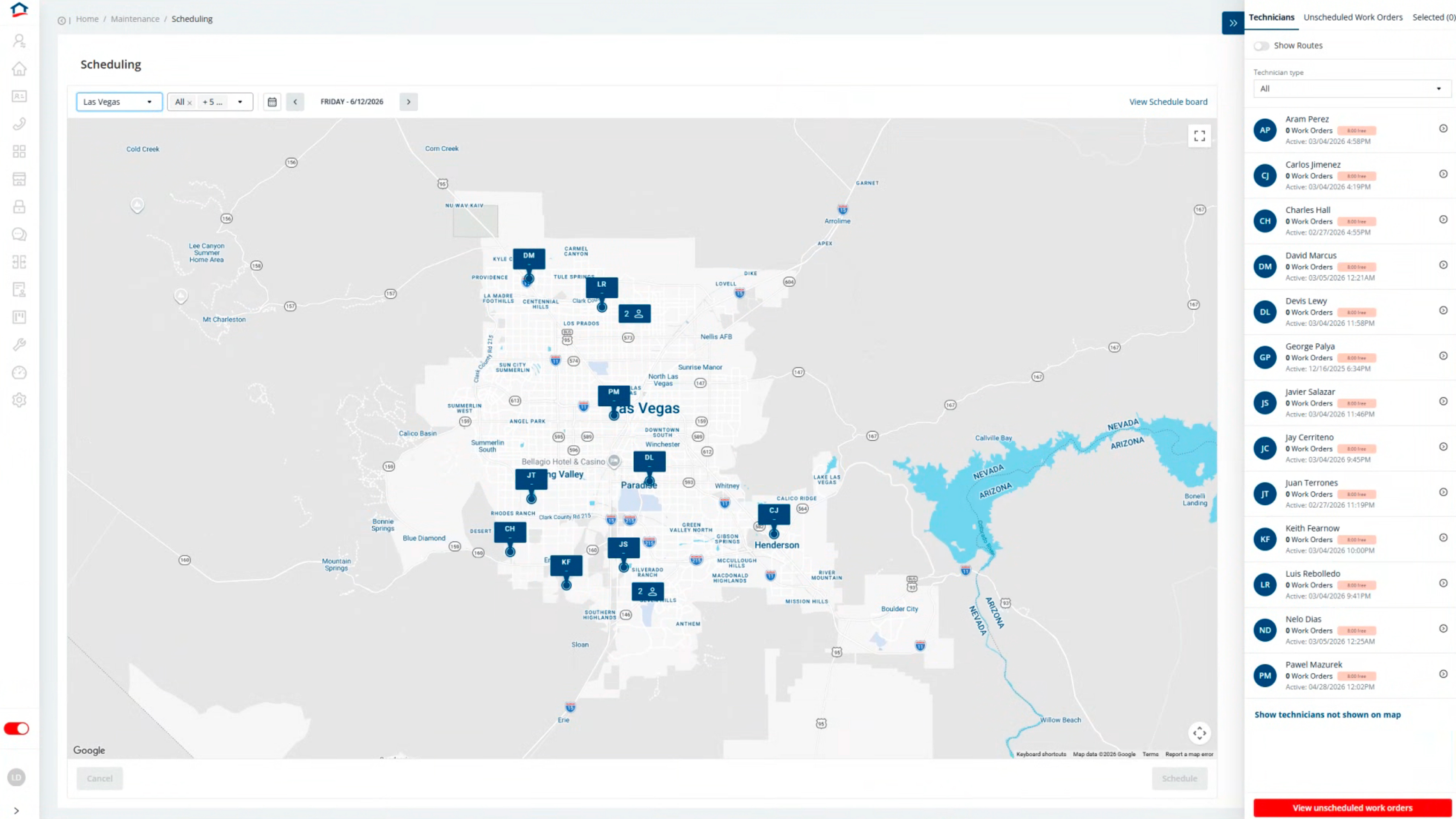Image resolution: width=1456 pixels, height=819 pixels.
Task: Open the storefront sidebar icon
Action: 19,179
